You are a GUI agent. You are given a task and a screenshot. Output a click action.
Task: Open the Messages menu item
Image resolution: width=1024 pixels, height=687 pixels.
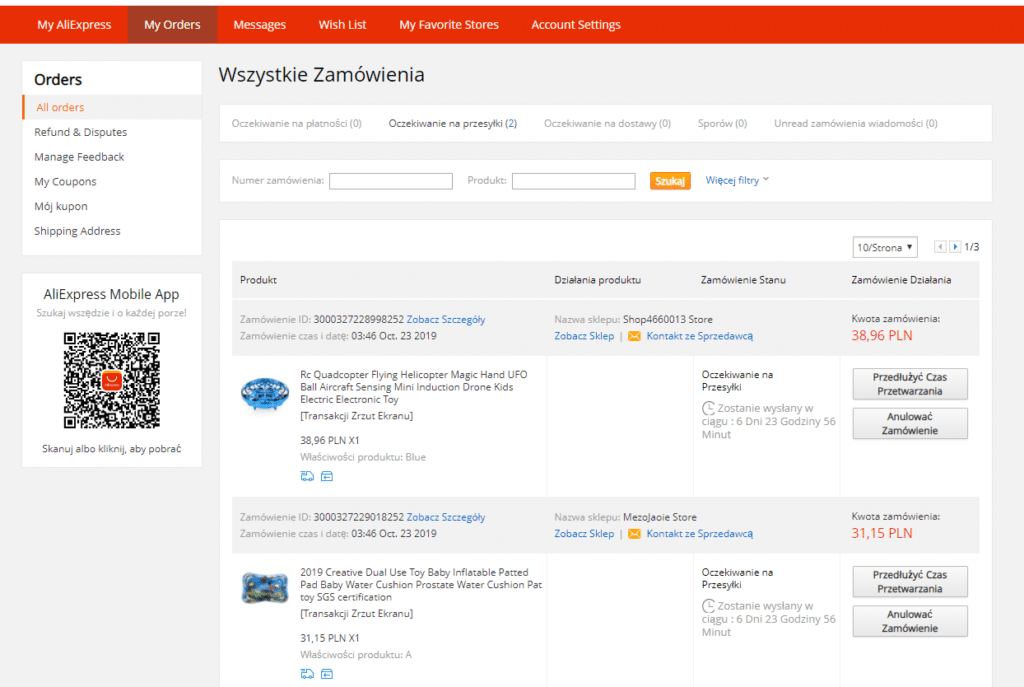pos(259,25)
